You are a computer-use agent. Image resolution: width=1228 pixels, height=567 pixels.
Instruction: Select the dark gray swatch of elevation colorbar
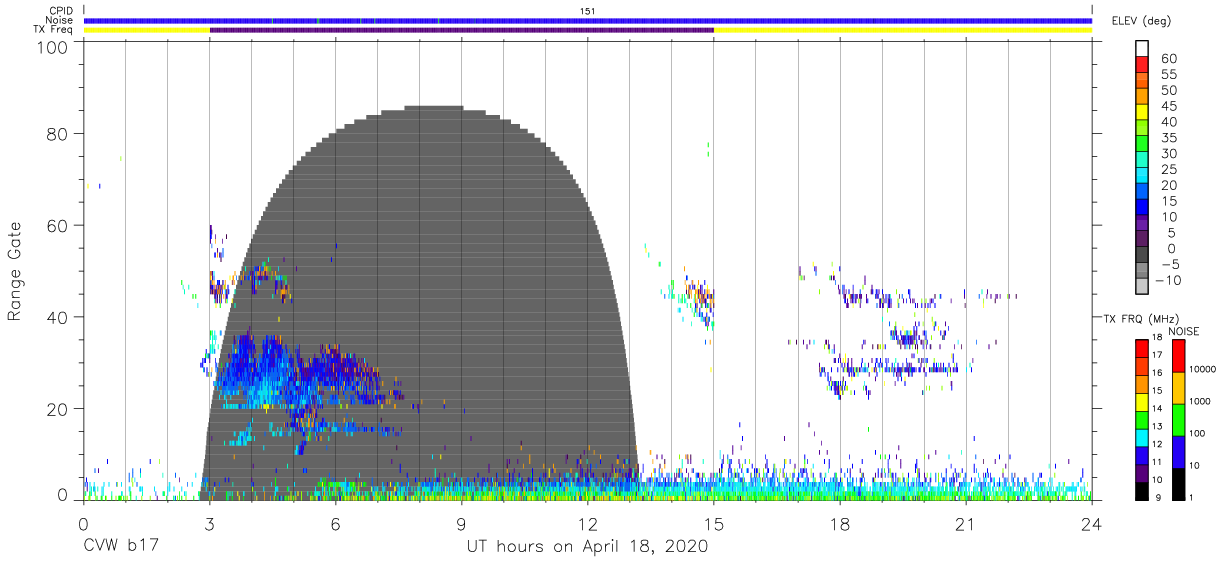[1141, 254]
